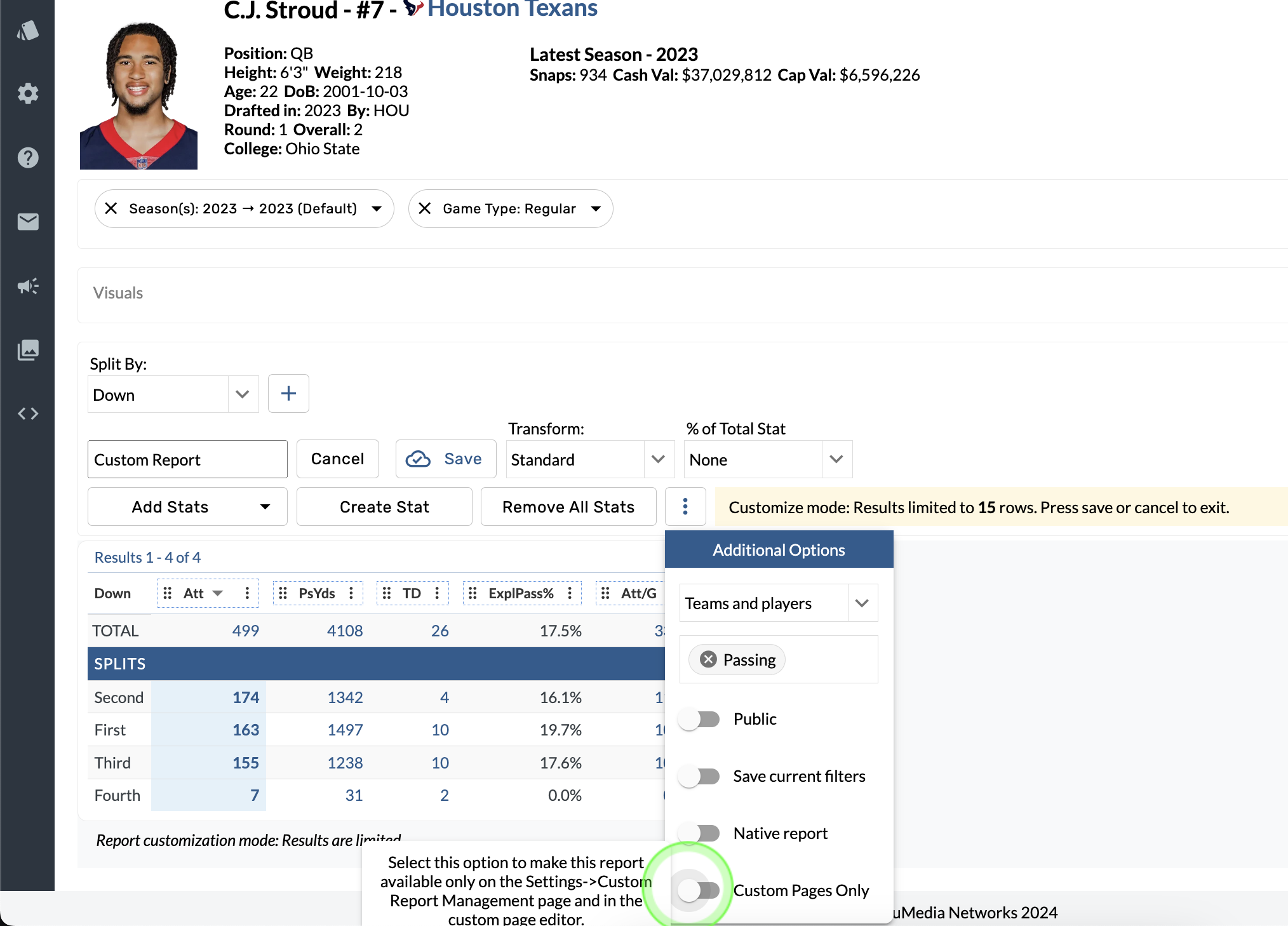Viewport: 1288px width, 926px height.
Task: Open the mail envelope sidebar icon
Action: tap(28, 222)
